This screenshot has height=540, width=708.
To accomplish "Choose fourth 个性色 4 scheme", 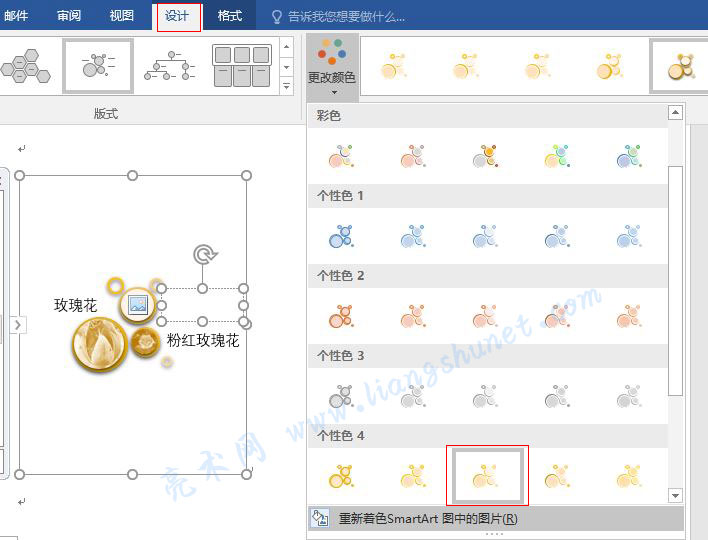I will 557,476.
